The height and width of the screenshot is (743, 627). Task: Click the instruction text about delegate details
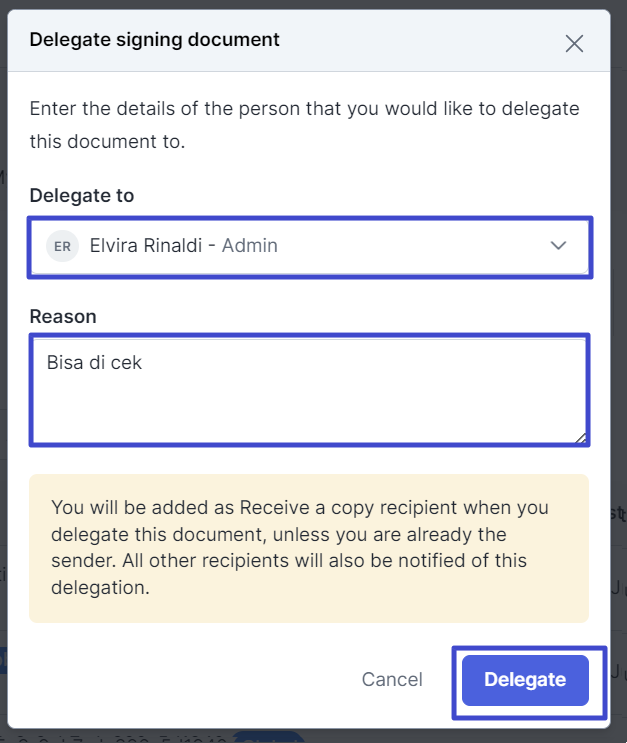(304, 125)
